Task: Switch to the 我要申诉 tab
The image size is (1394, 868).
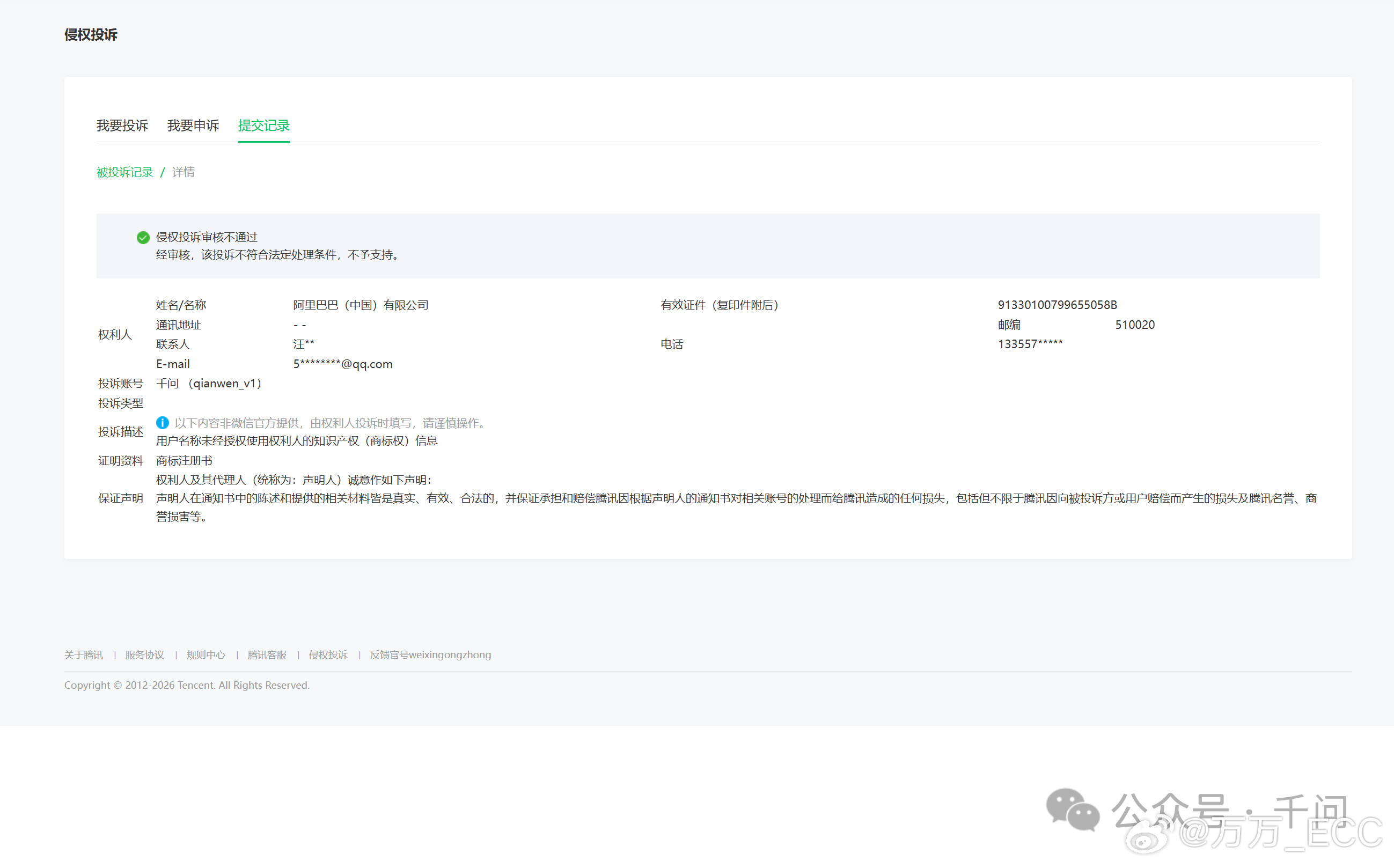Action: (193, 126)
